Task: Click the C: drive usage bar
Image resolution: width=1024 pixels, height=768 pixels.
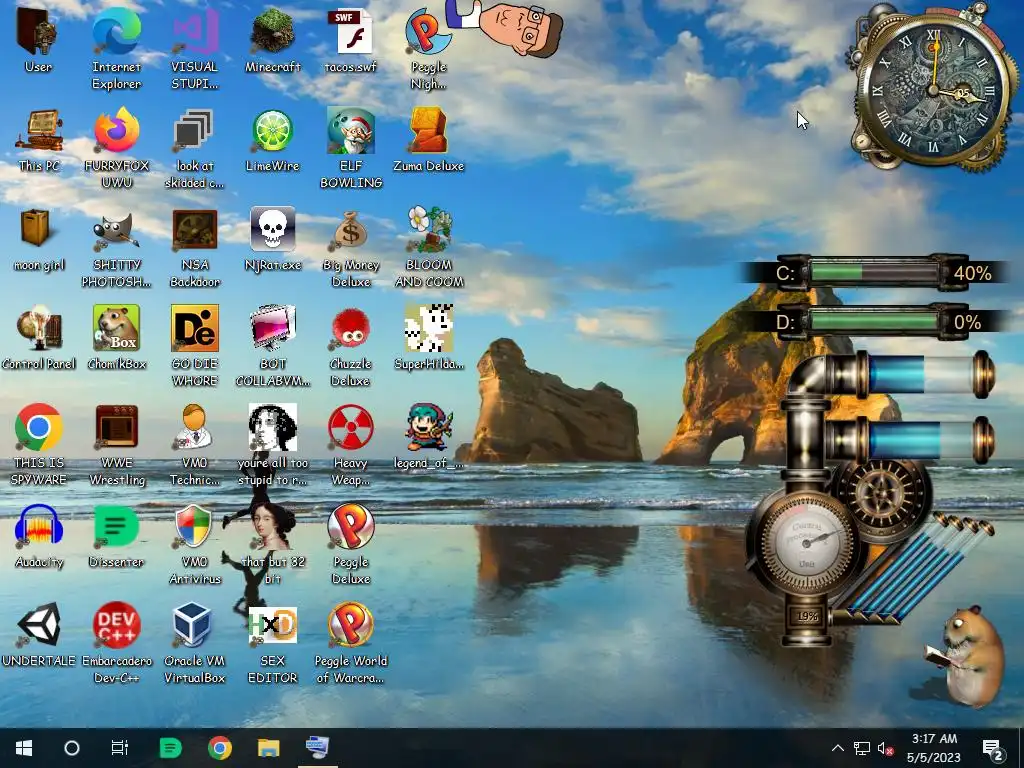Action: (875, 272)
